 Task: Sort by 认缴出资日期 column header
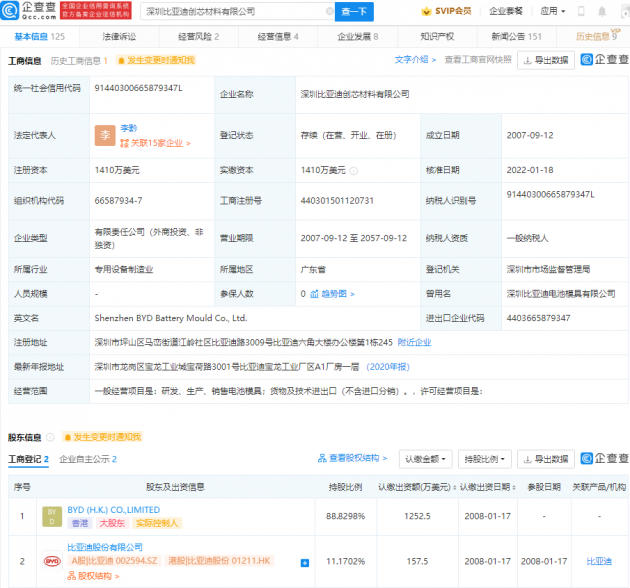coord(487,487)
